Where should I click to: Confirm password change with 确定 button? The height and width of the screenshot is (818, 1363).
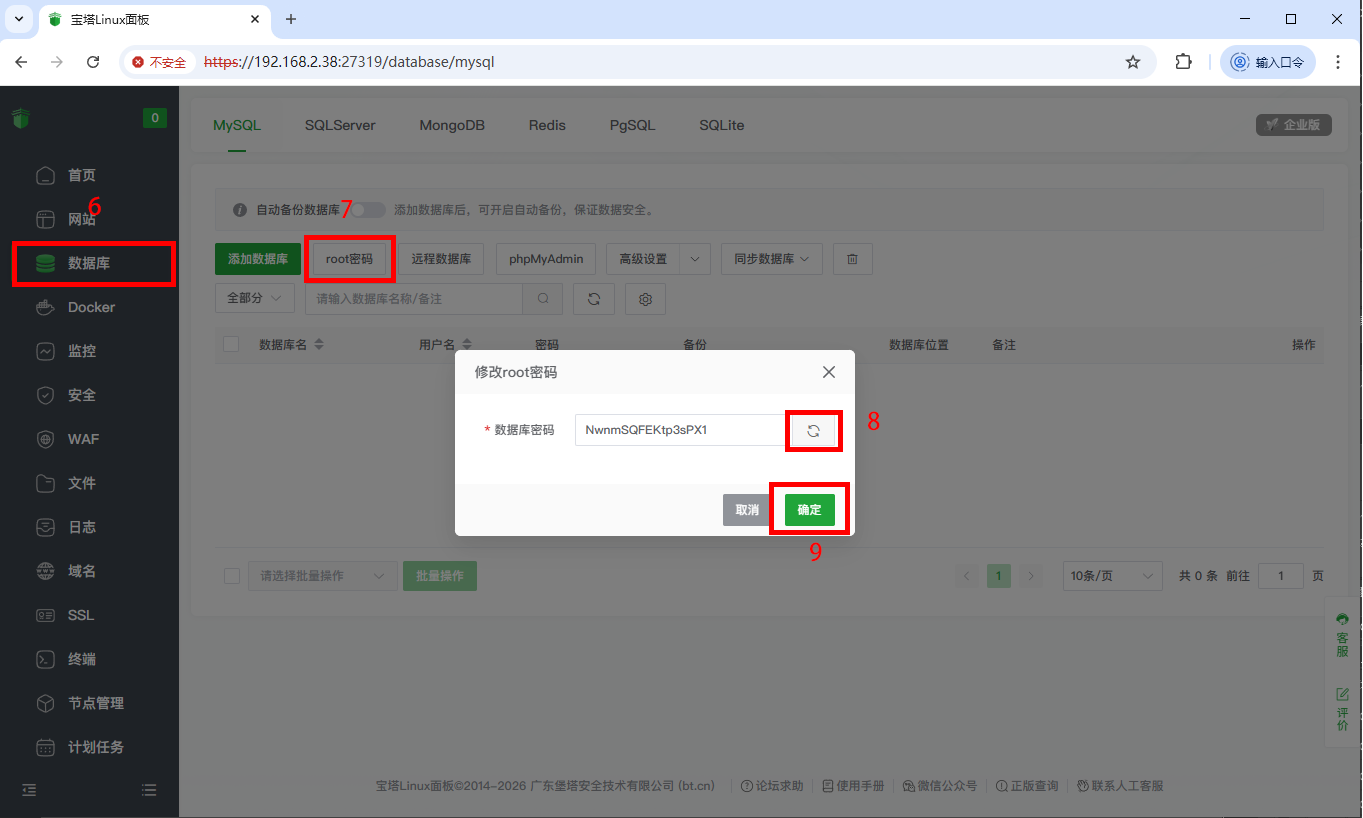click(809, 510)
